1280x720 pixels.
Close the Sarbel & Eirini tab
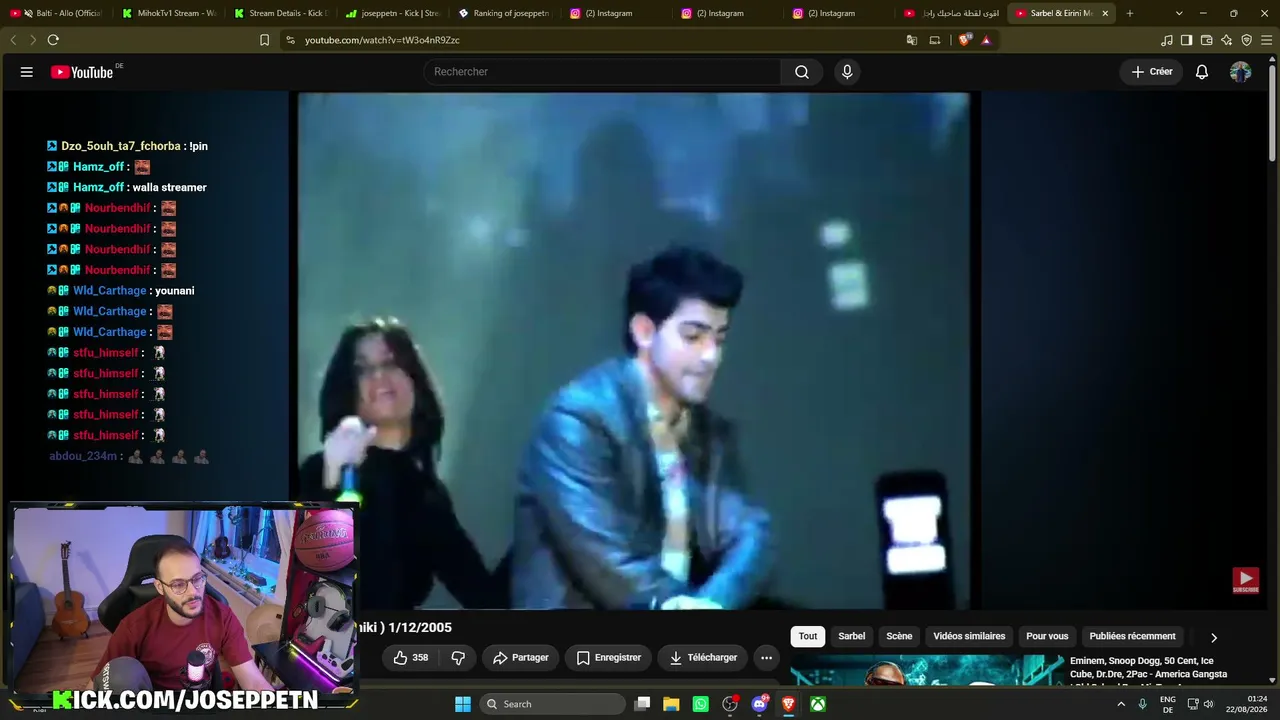click(x=1105, y=13)
